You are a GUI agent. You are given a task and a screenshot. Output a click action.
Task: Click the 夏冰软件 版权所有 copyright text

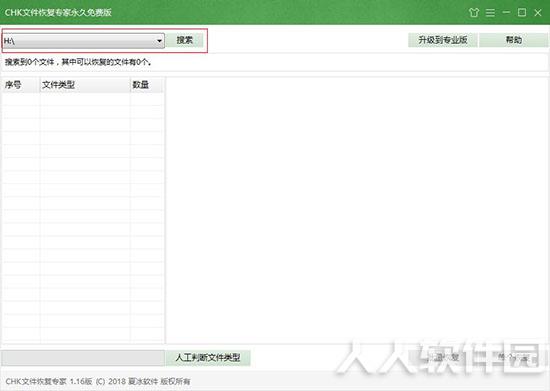(159, 381)
